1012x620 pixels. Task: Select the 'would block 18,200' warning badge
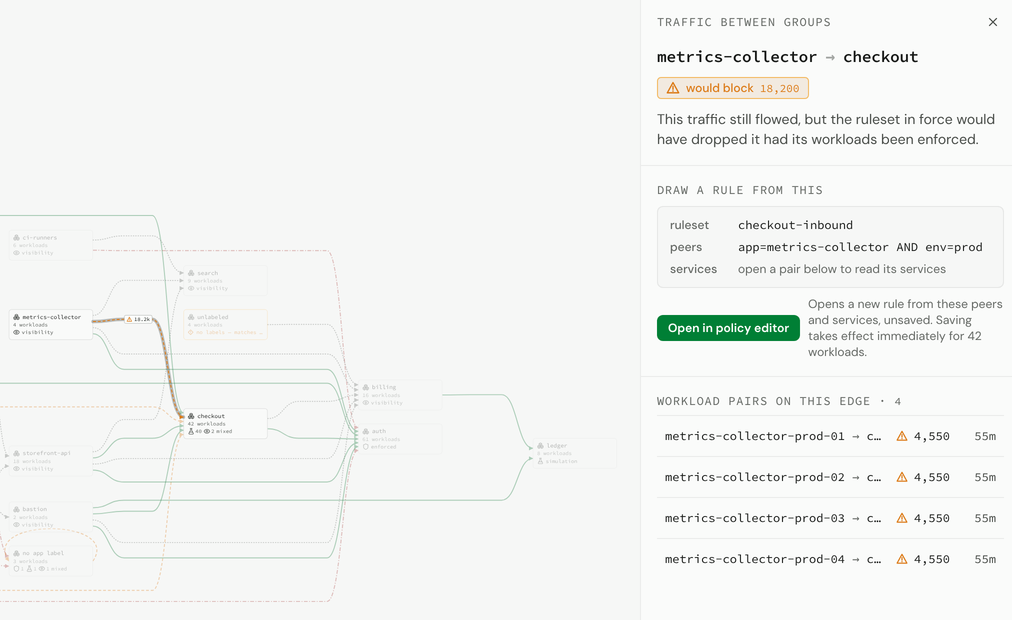(x=733, y=88)
